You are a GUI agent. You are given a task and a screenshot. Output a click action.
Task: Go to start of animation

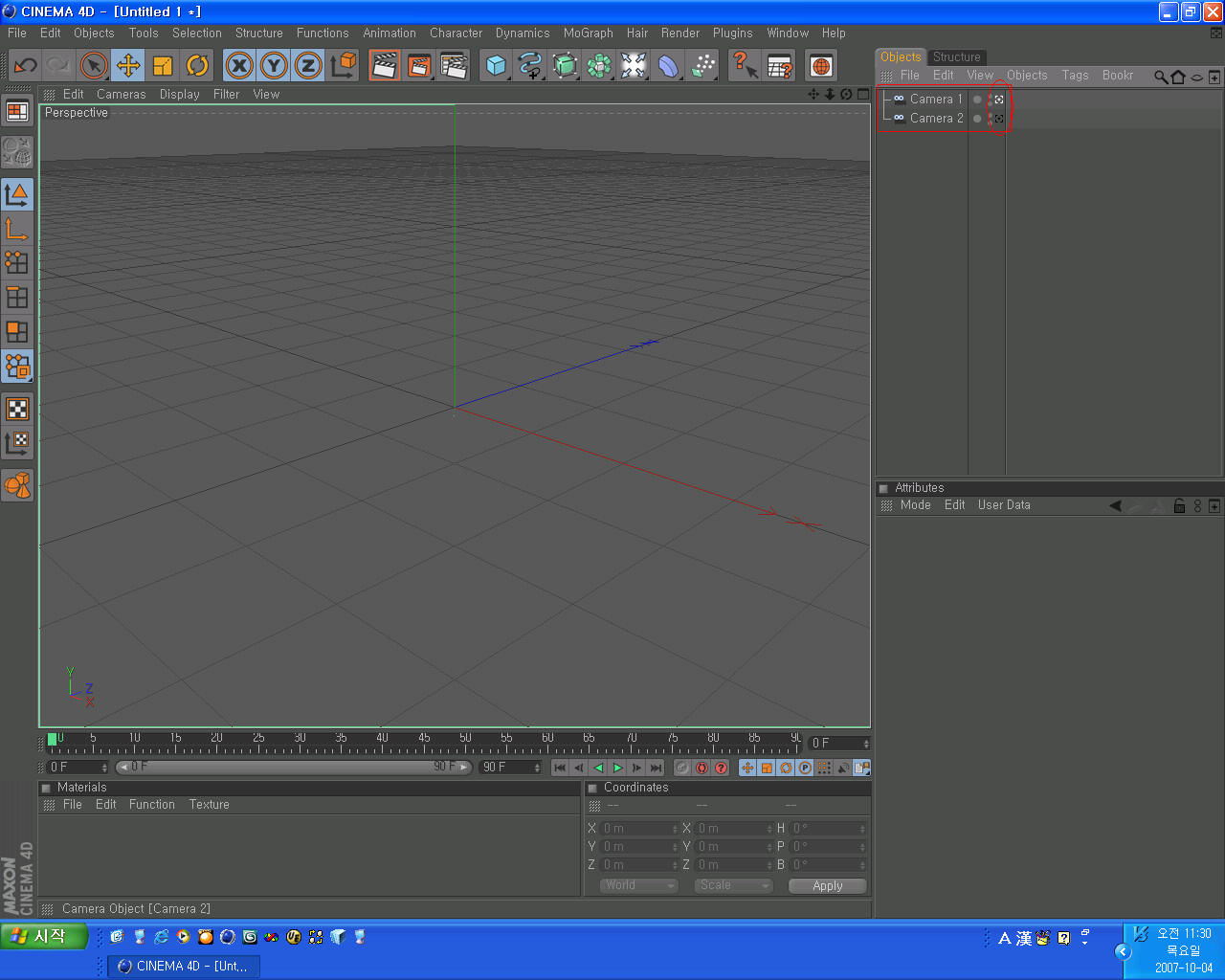(560, 768)
